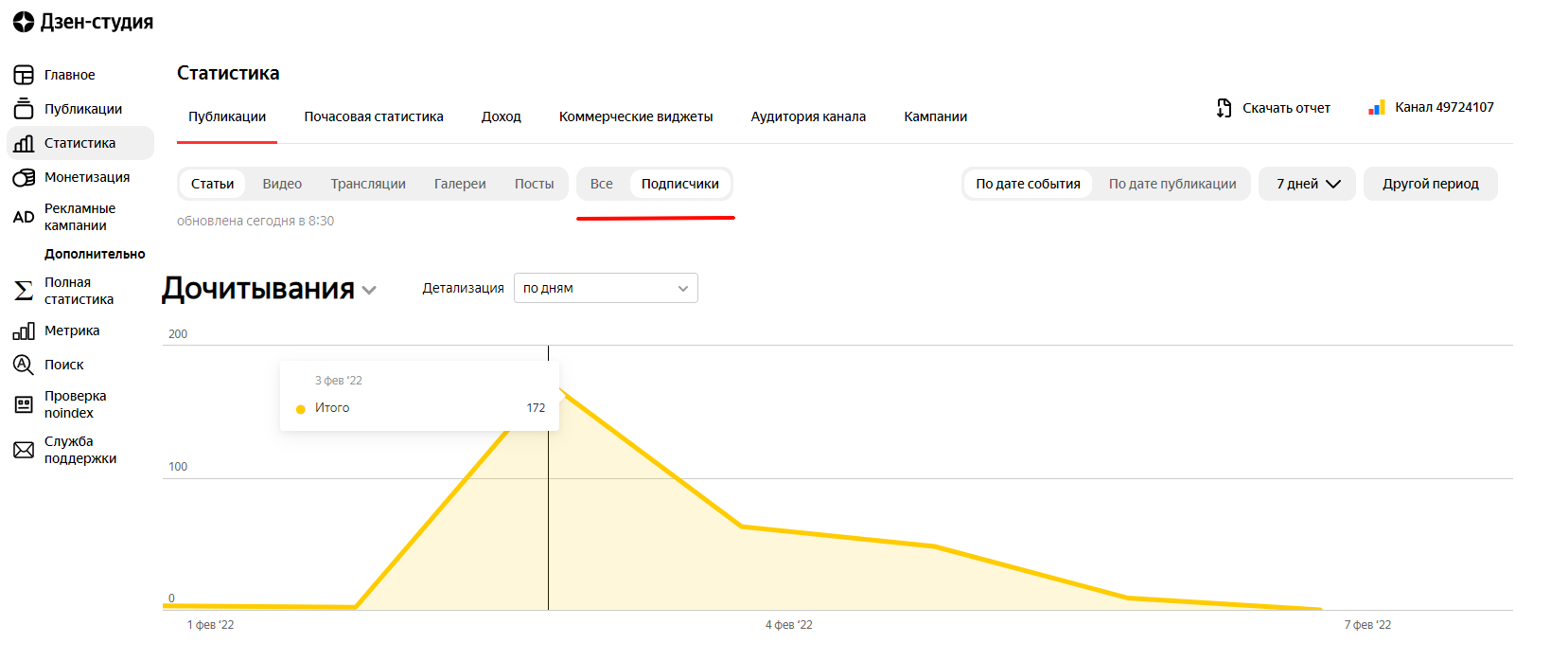Viewport: 1568px width, 661px height.
Task: Click the Итого 172 tooltip row
Action: (420, 408)
